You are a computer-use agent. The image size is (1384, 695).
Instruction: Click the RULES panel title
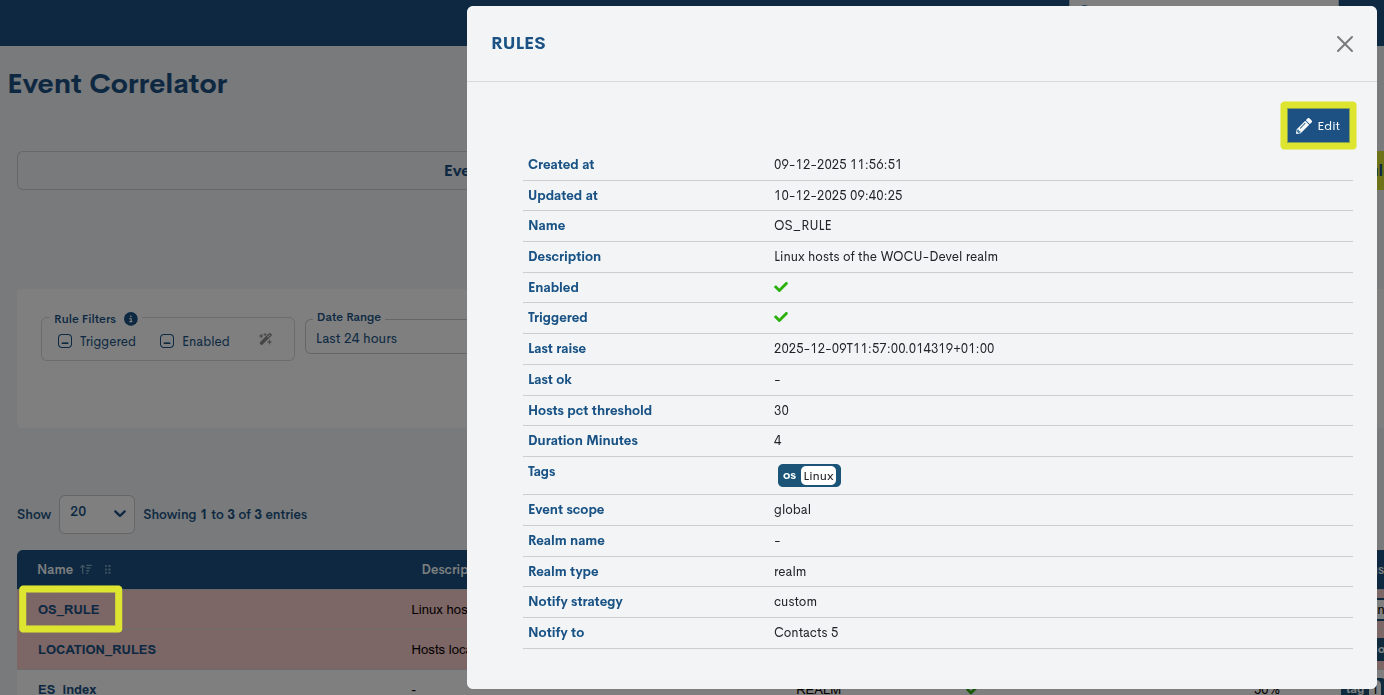518,43
